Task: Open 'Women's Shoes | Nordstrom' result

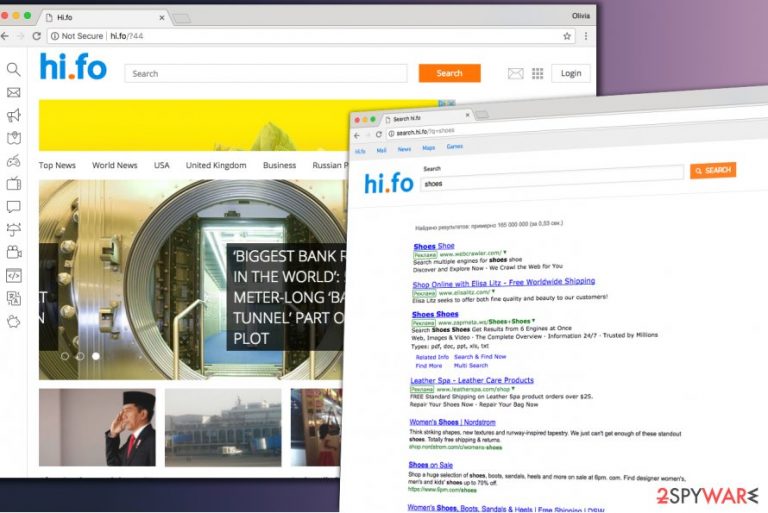Action: pyautogui.click(x=452, y=422)
